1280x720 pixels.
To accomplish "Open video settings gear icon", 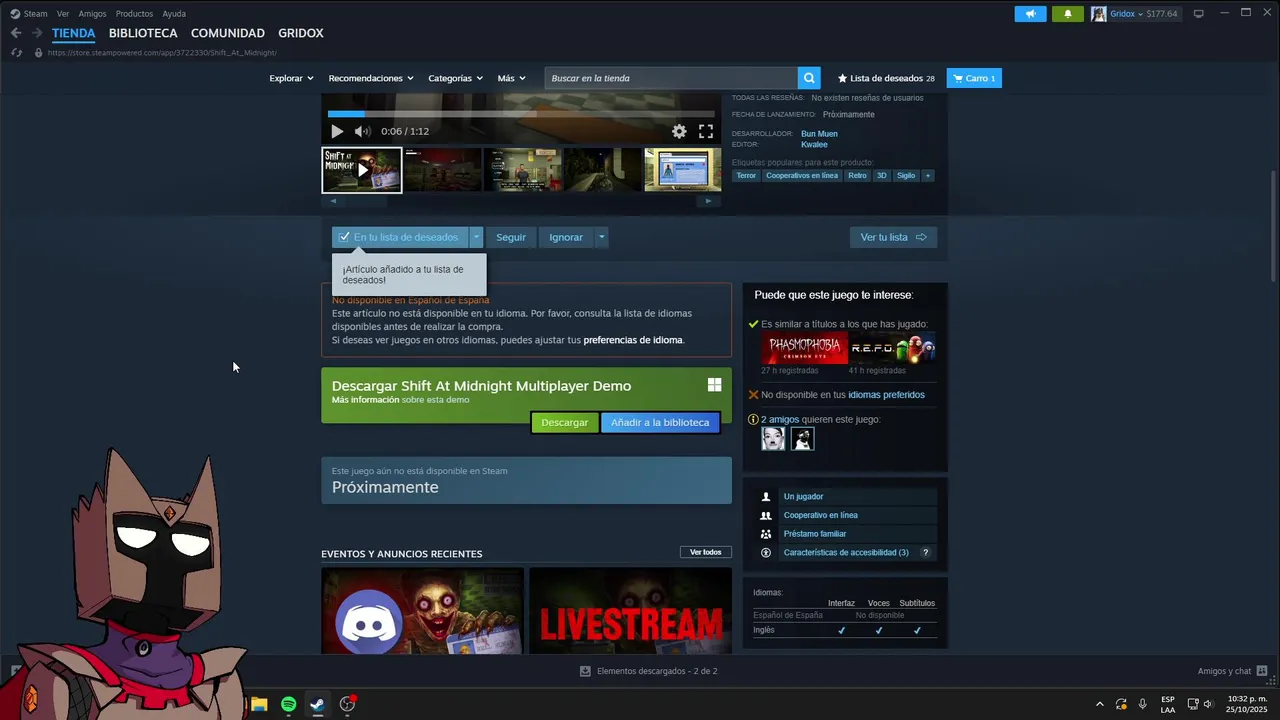I will [679, 131].
